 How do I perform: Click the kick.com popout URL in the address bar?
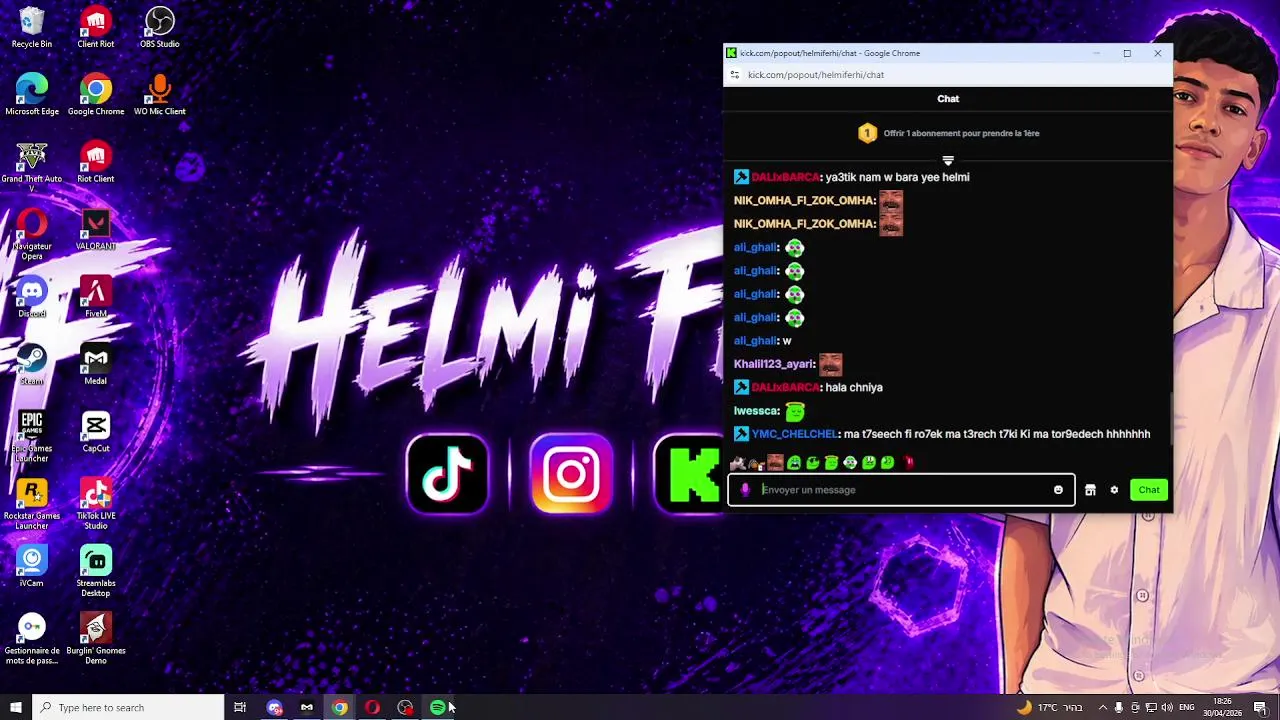point(816,75)
